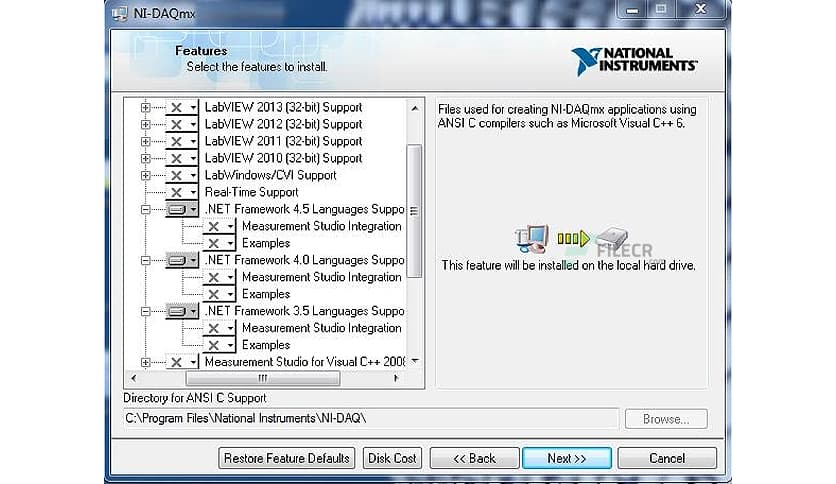Image resolution: width=836 pixels, height=484 pixels.
Task: Click X icon for Examples under .NET 4.5
Action: pos(214,244)
